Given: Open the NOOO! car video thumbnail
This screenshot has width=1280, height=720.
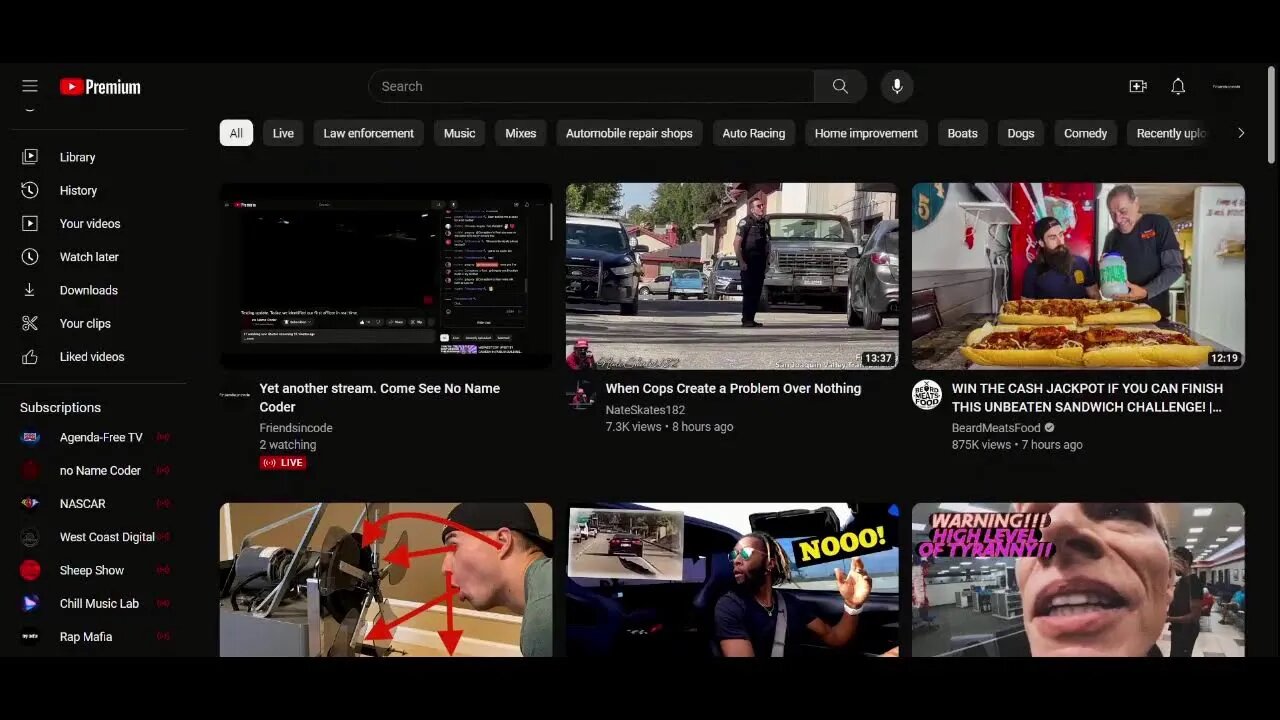Looking at the screenshot, I should [732, 580].
